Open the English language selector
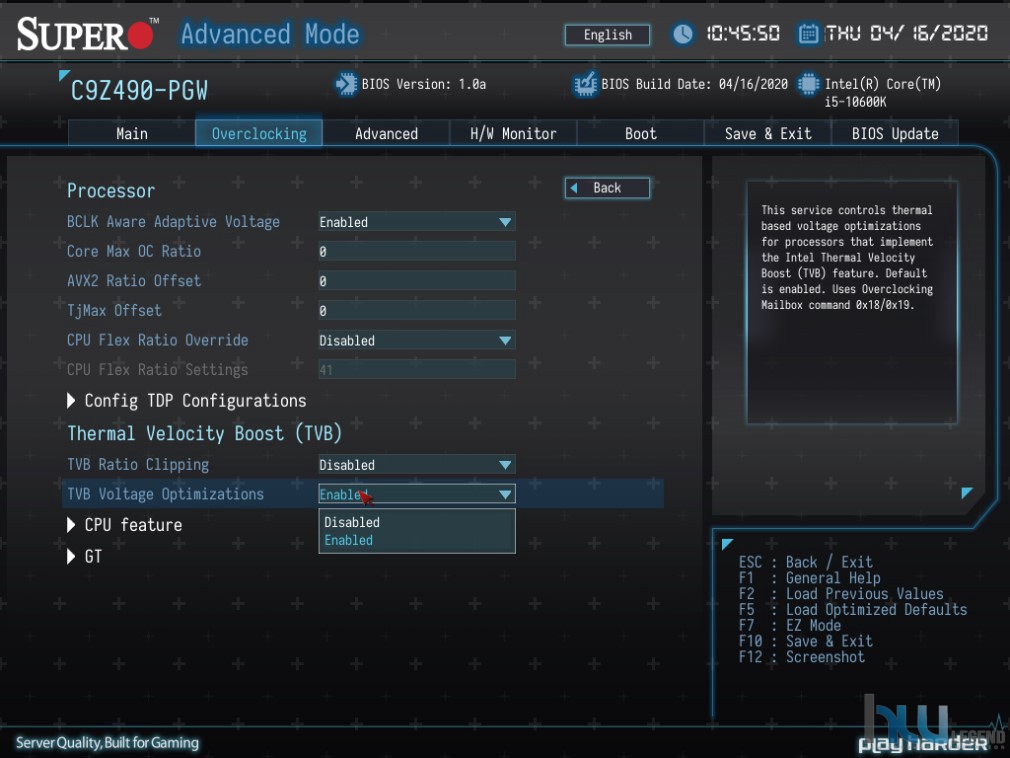This screenshot has height=758, width=1010. pyautogui.click(x=607, y=35)
